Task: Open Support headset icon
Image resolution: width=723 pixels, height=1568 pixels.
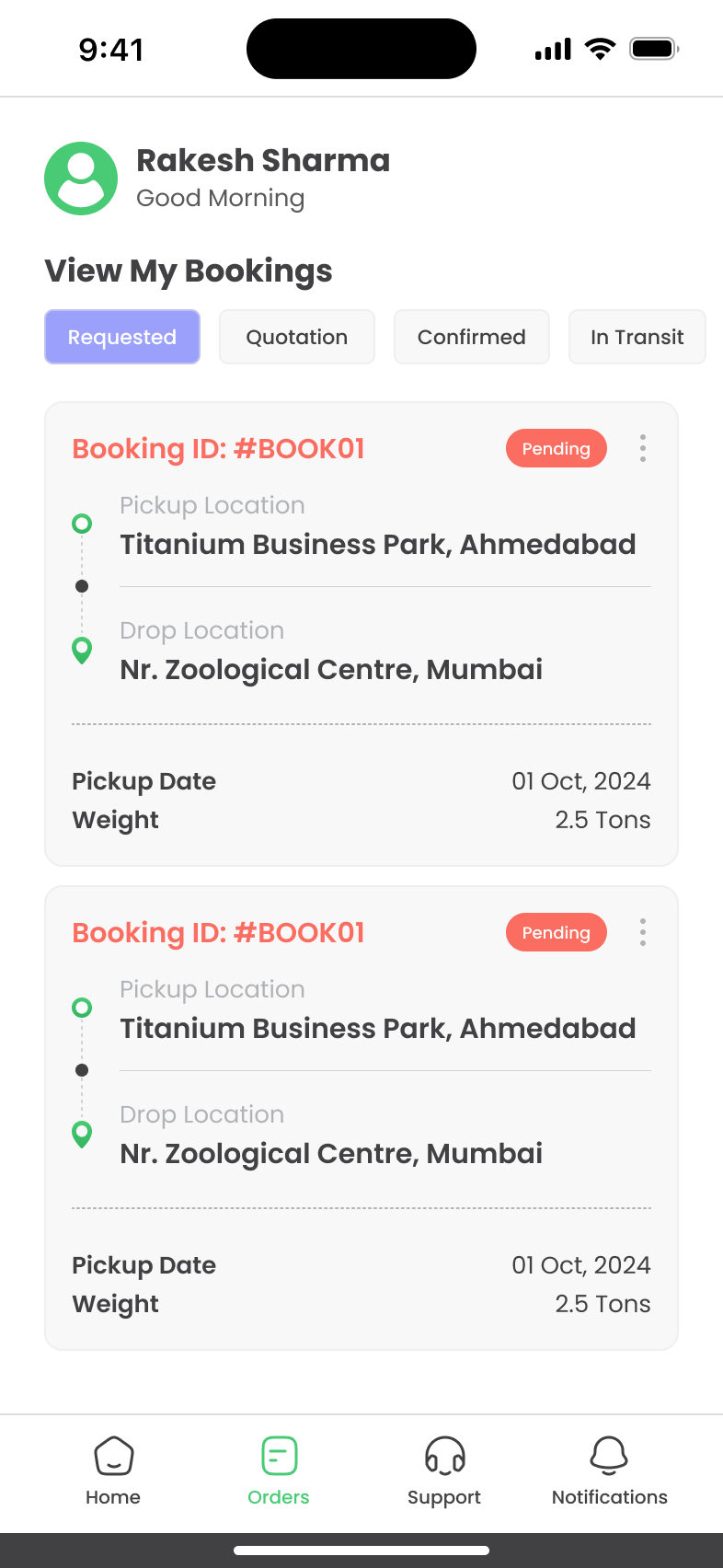Action: click(x=444, y=1456)
